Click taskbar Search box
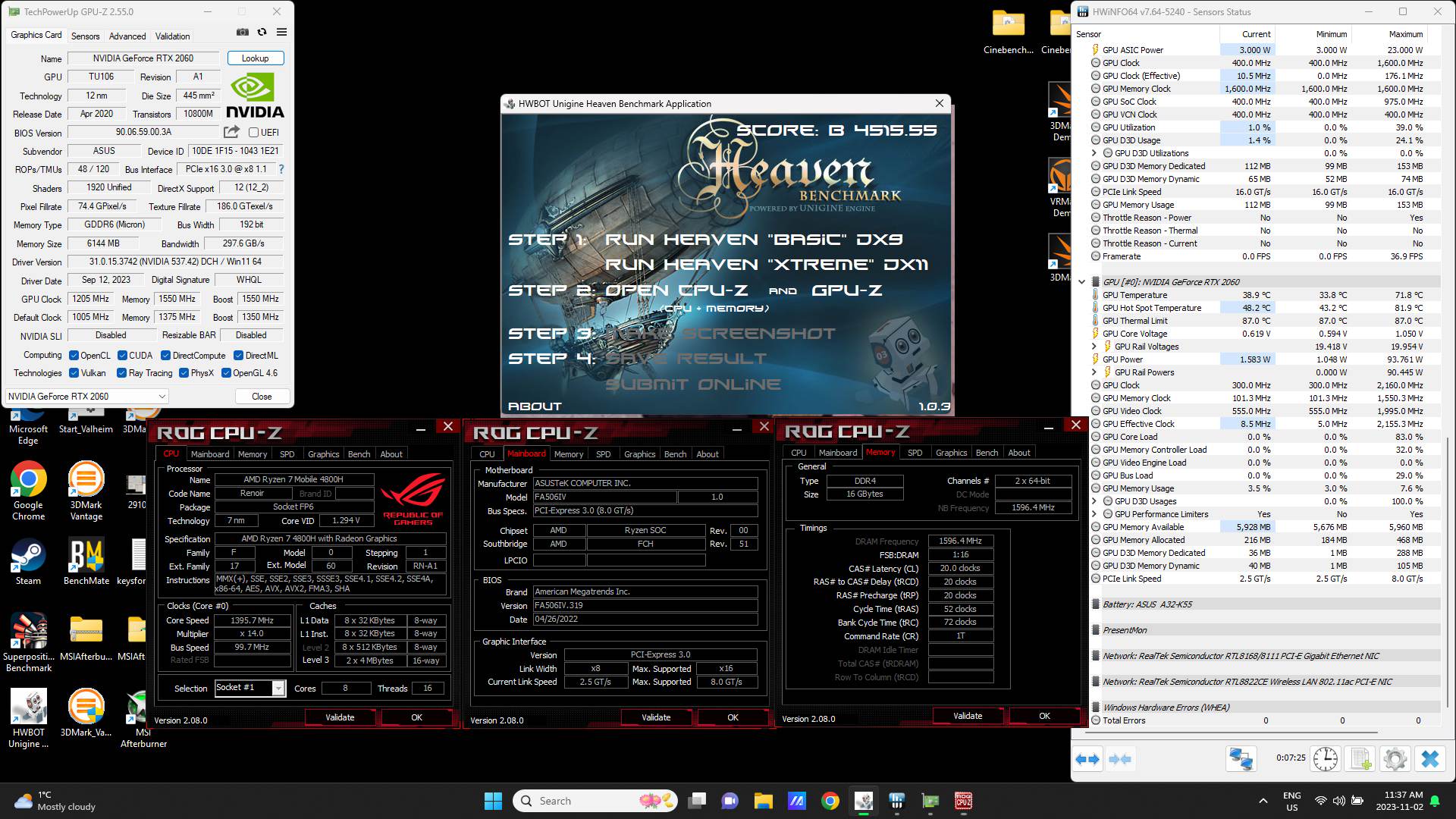Viewport: 1456px width, 819px height. [x=595, y=801]
